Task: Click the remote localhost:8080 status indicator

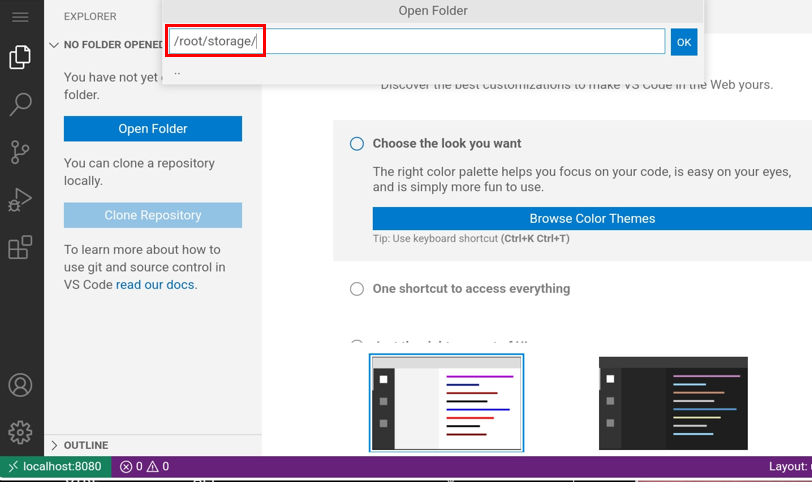Action: [55, 466]
